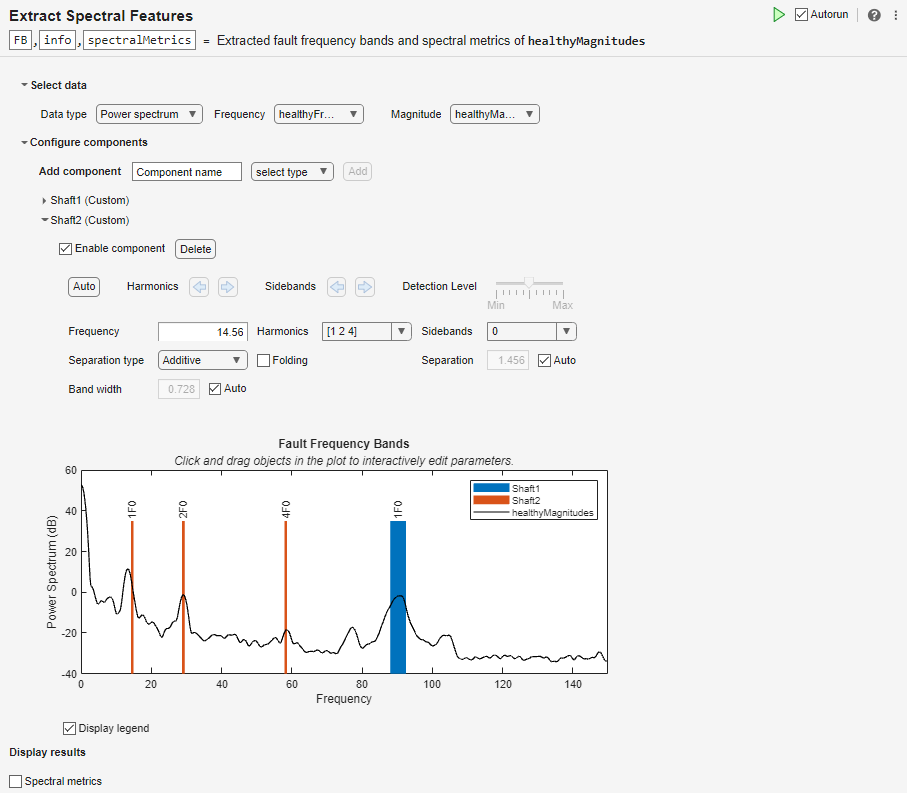Click the green Run task button
Viewport: 907px width, 793px height.
pyautogui.click(x=779, y=14)
